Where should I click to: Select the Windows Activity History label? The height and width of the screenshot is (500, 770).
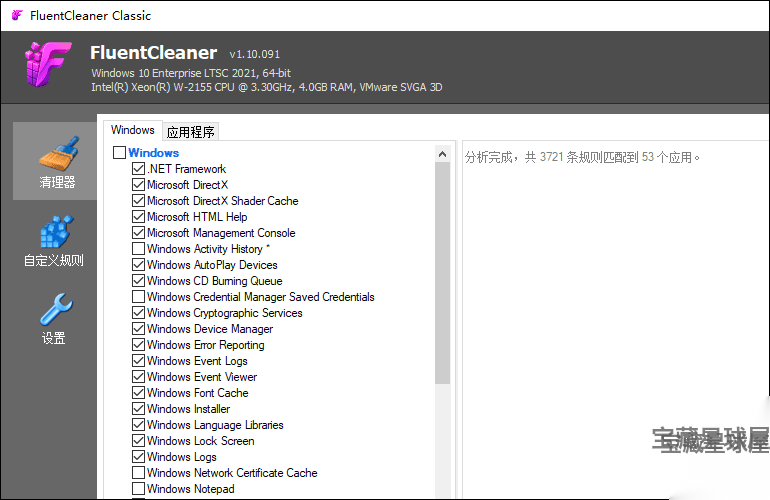pyautogui.click(x=208, y=249)
